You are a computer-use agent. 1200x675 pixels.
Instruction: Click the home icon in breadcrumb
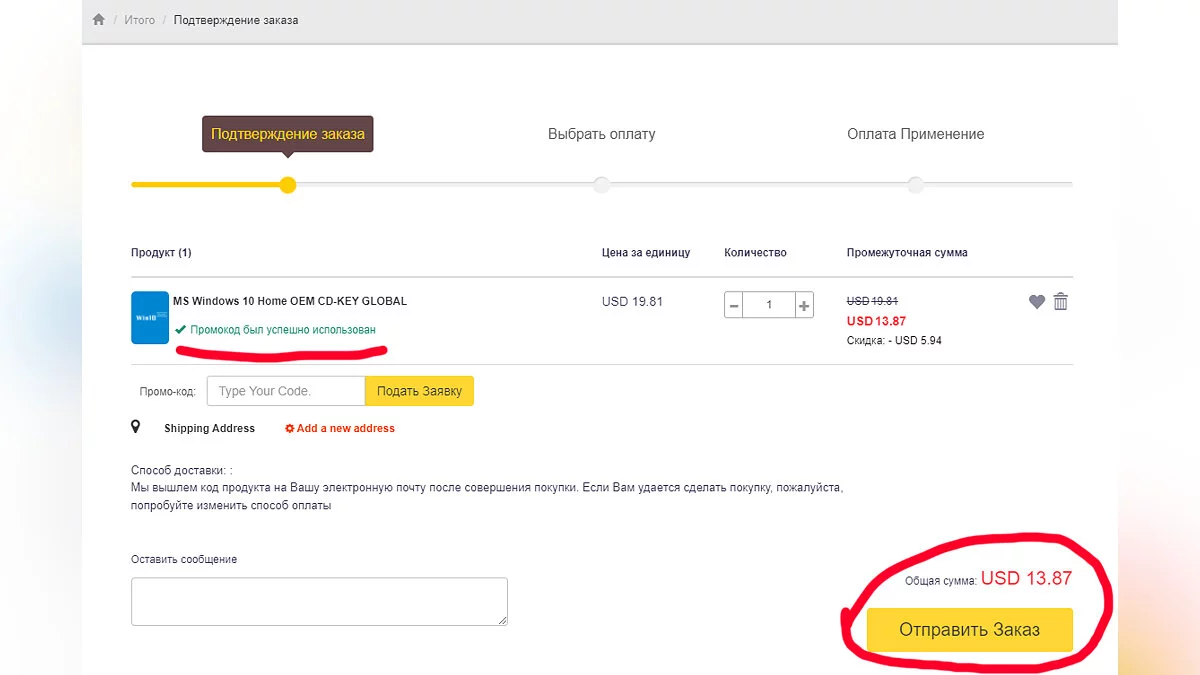click(x=98, y=20)
